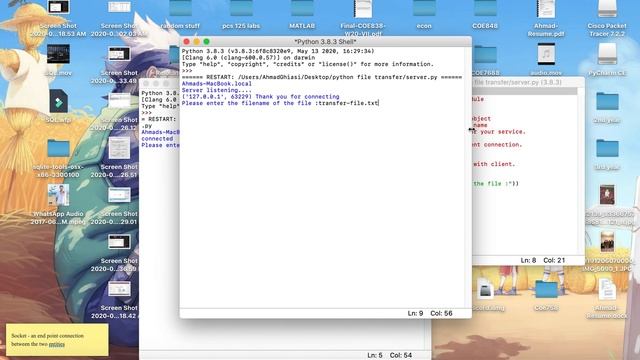Open the COE848 folder

pos(485,9)
